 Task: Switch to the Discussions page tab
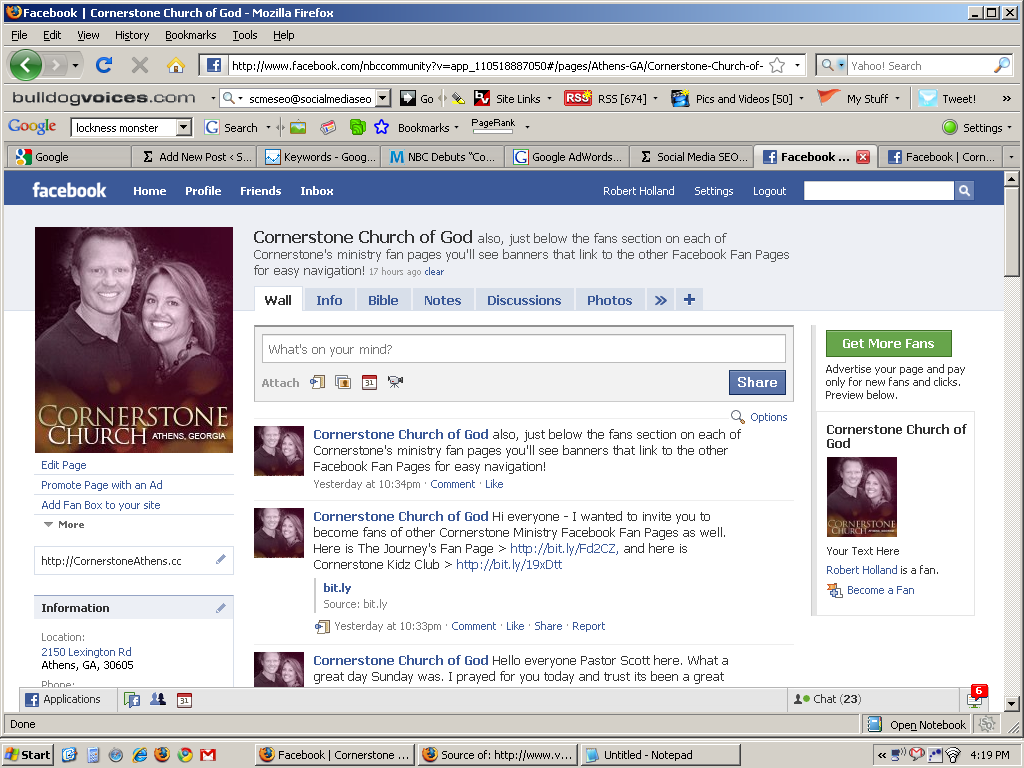click(524, 300)
